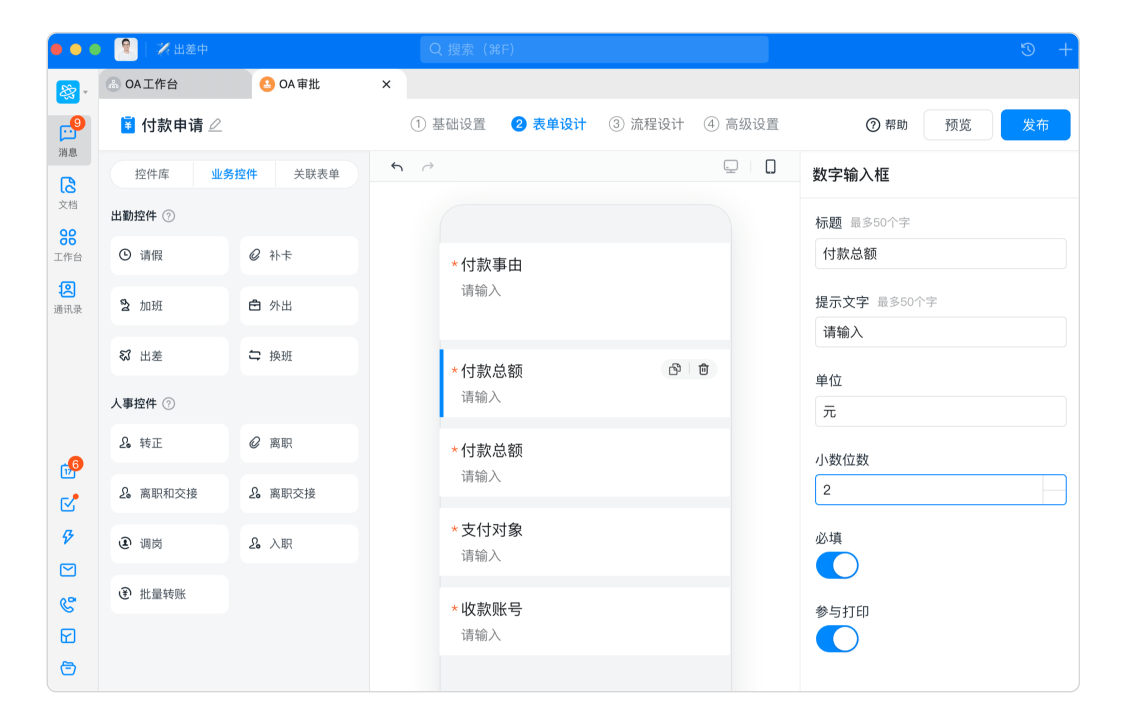Open the history clock icon in title bar
The height and width of the screenshot is (726, 1125).
(x=1027, y=49)
